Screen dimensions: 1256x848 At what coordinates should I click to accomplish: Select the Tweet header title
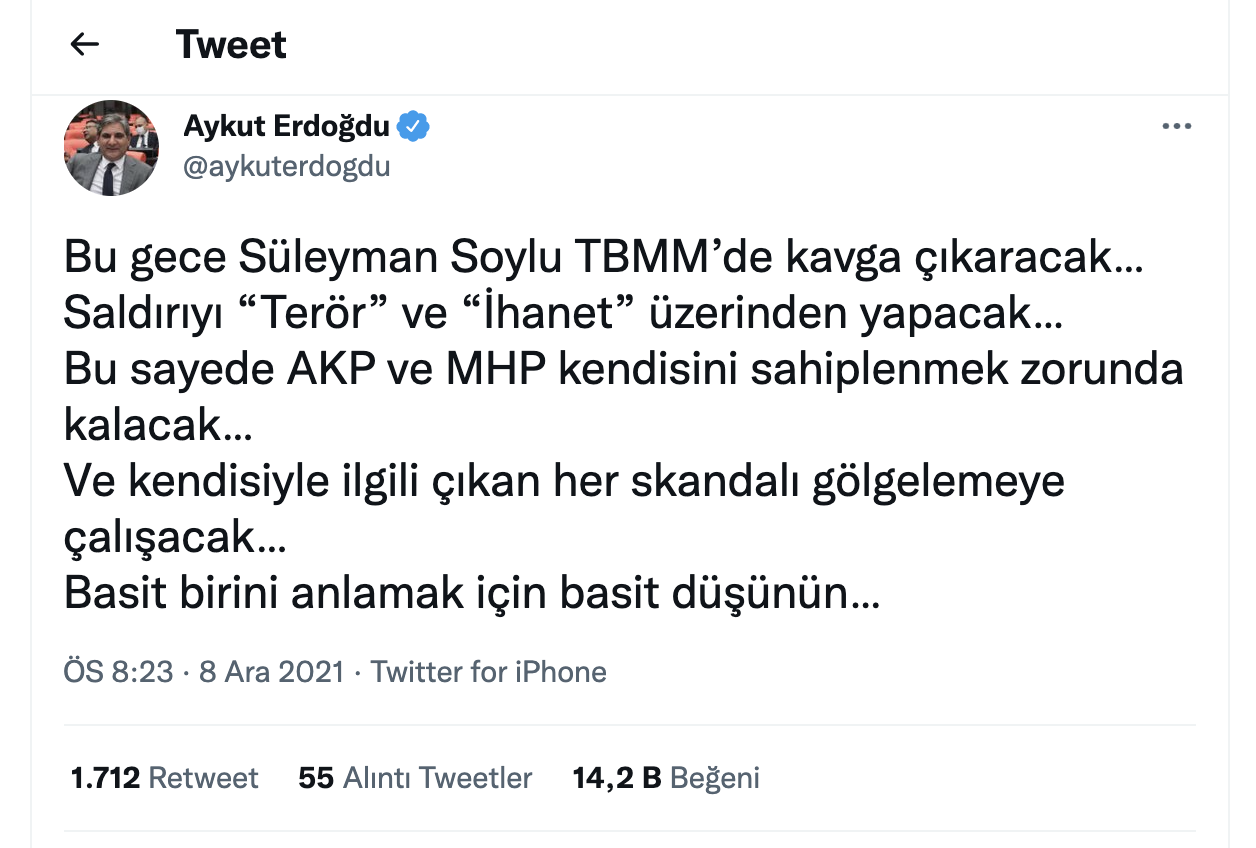(231, 44)
